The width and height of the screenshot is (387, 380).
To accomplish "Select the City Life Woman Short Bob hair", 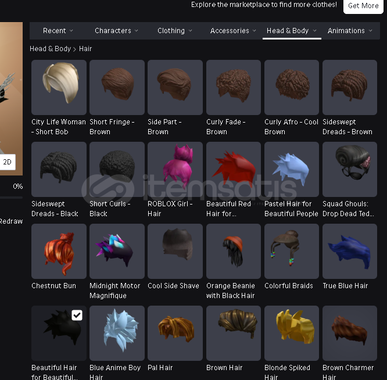I will click(x=59, y=87).
